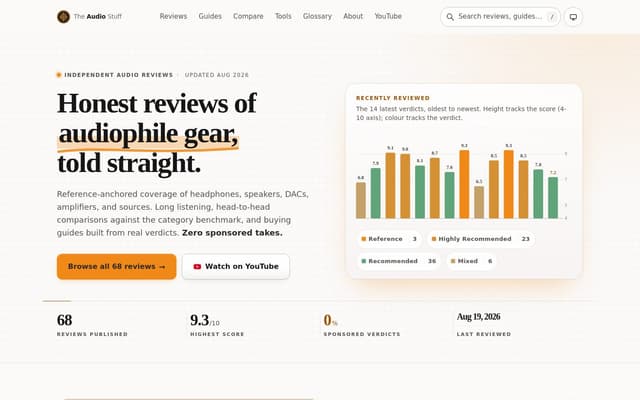Select the Recommended legend chip
This screenshot has width=640, height=400.
coord(398,261)
